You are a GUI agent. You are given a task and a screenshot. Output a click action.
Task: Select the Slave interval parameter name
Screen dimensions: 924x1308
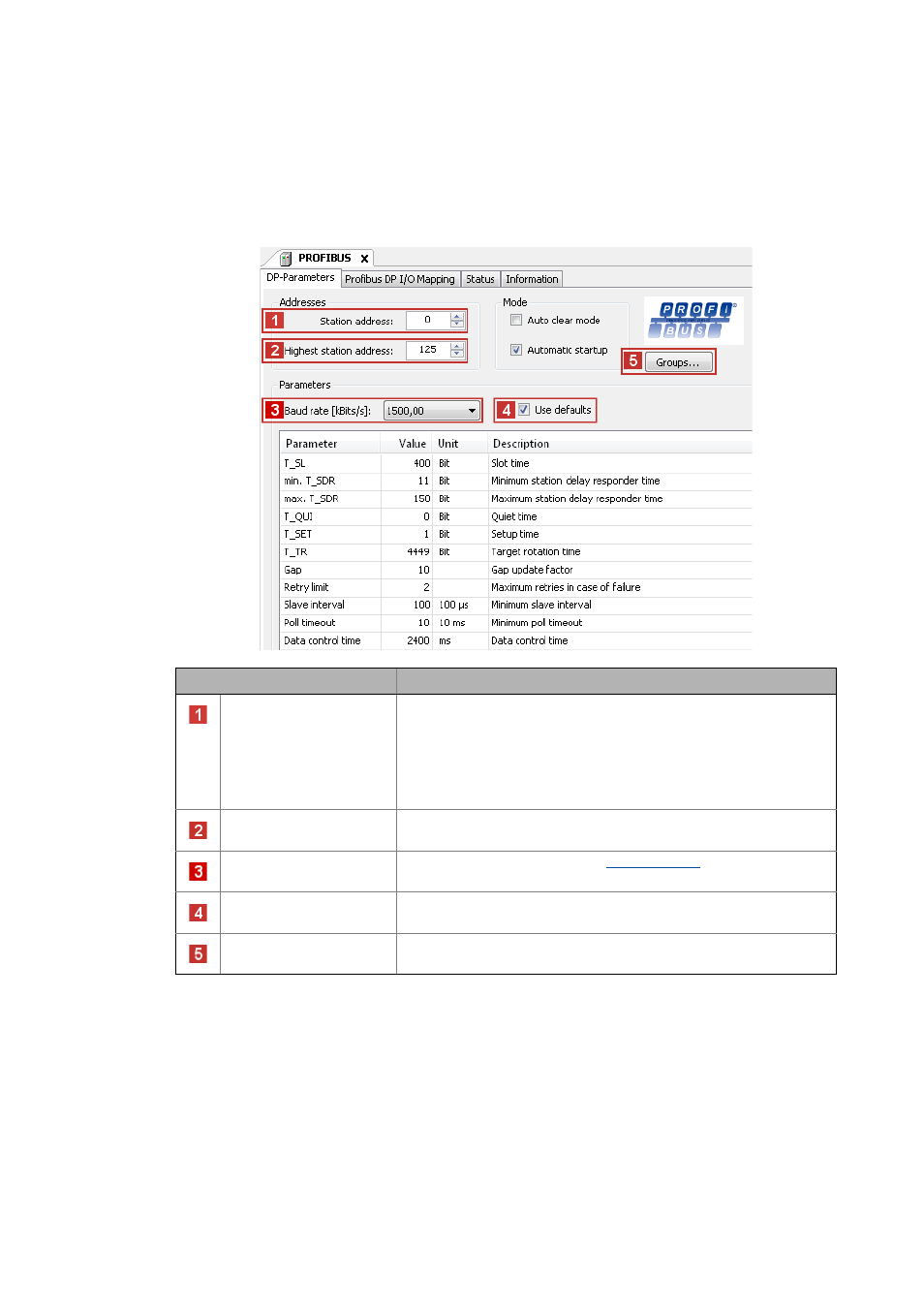tap(314, 605)
